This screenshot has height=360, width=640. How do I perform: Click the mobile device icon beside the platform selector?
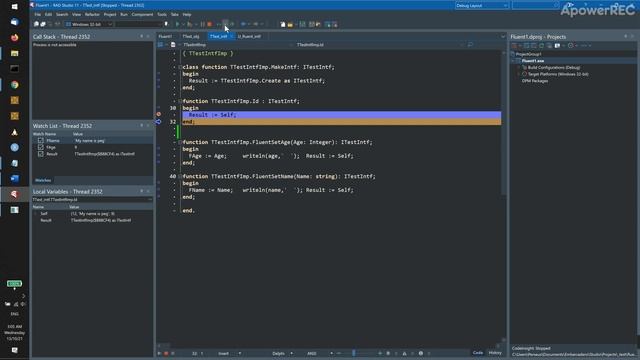pyautogui.click(x=166, y=24)
